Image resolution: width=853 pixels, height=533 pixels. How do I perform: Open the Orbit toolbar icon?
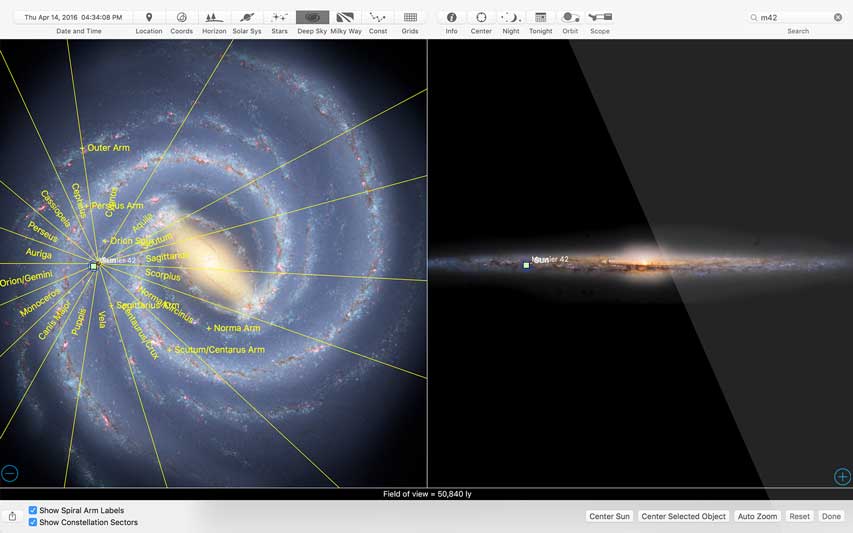tap(570, 17)
